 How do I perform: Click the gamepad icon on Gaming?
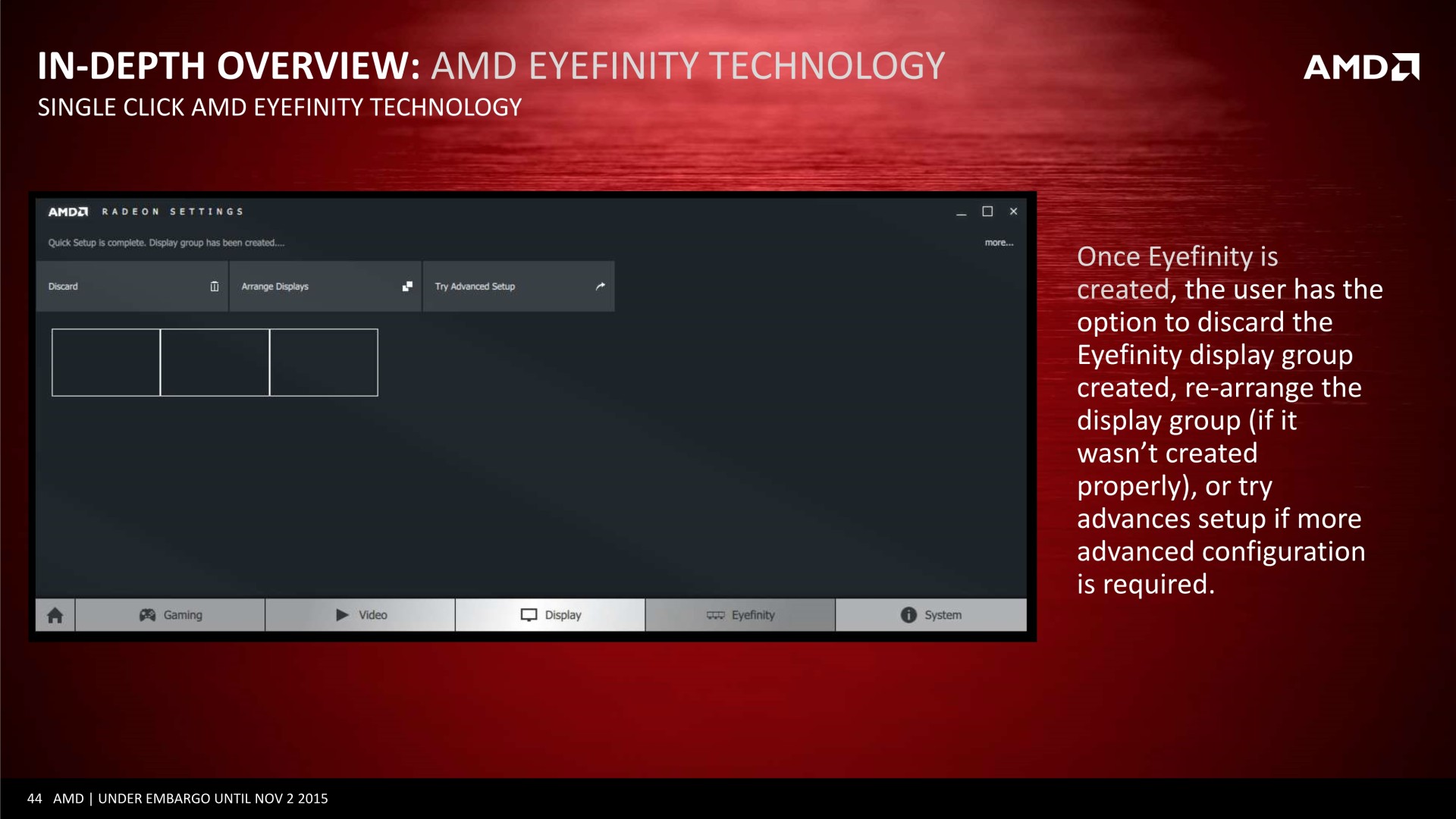tap(147, 615)
